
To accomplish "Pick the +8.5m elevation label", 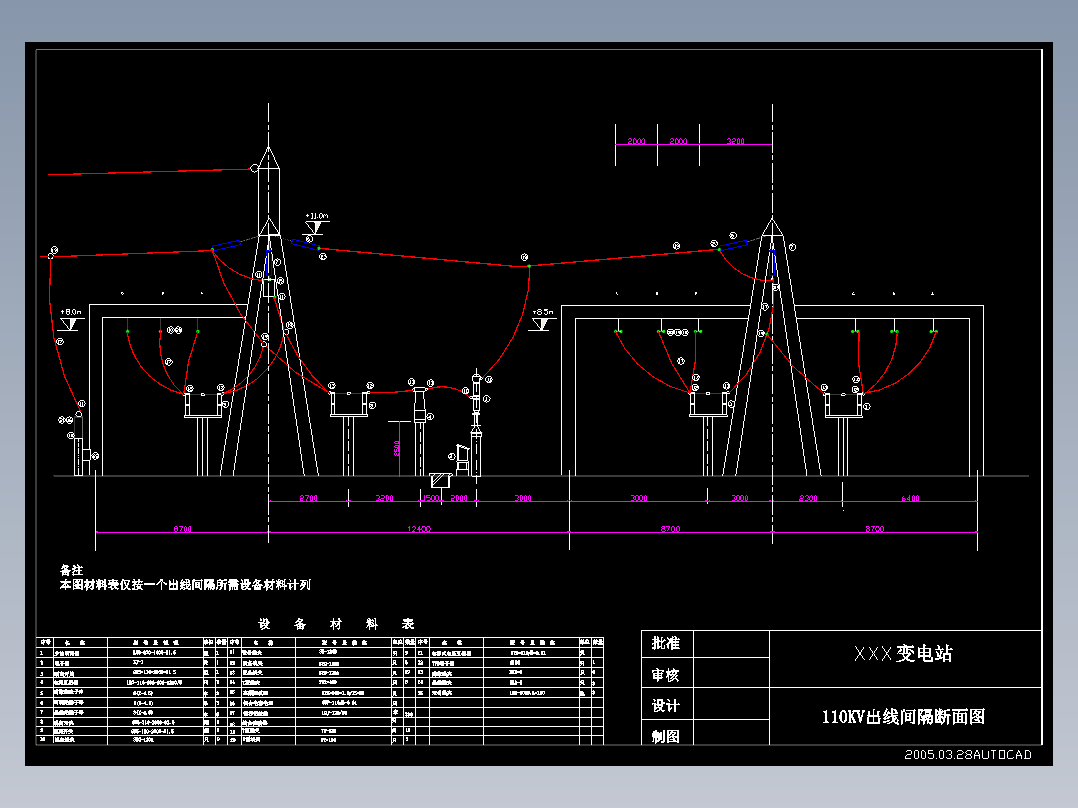I will point(542,312).
